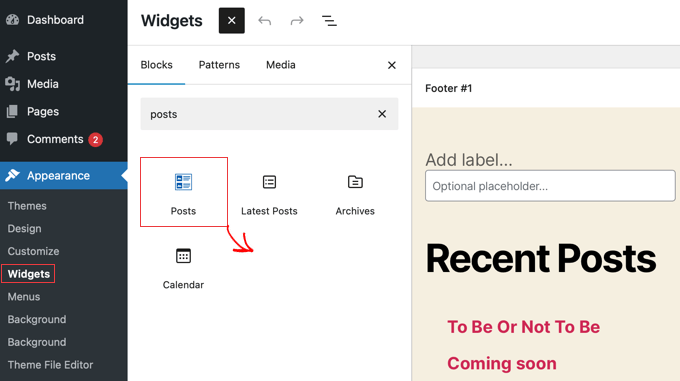The height and width of the screenshot is (381, 680).
Task: Undo the last change
Action: [265, 20]
